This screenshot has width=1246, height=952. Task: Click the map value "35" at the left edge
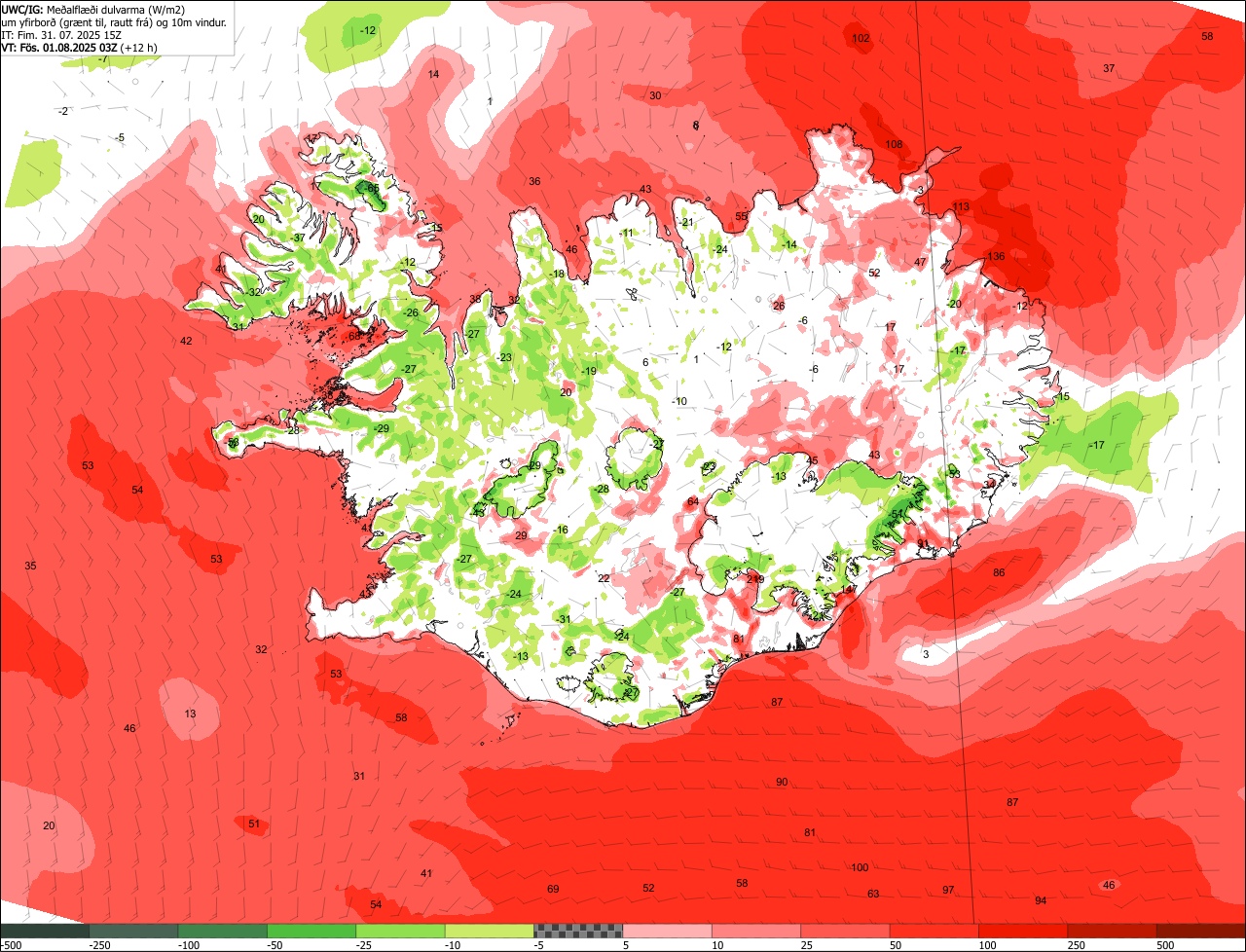point(30,566)
